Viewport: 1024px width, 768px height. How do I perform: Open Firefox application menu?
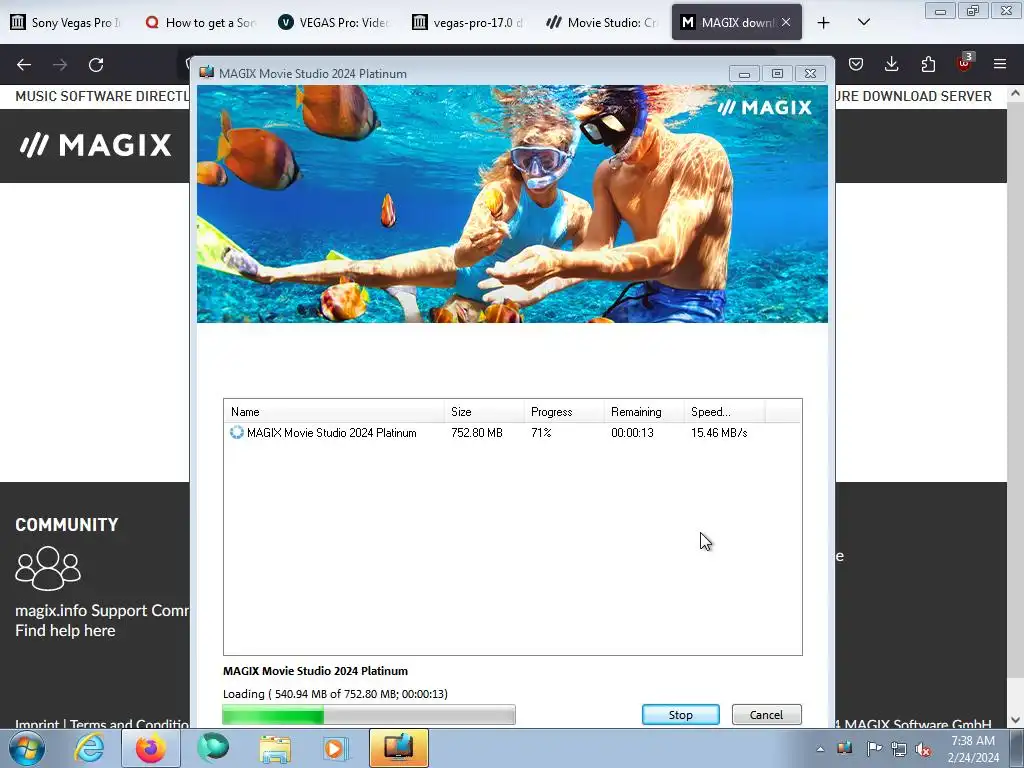(1000, 64)
